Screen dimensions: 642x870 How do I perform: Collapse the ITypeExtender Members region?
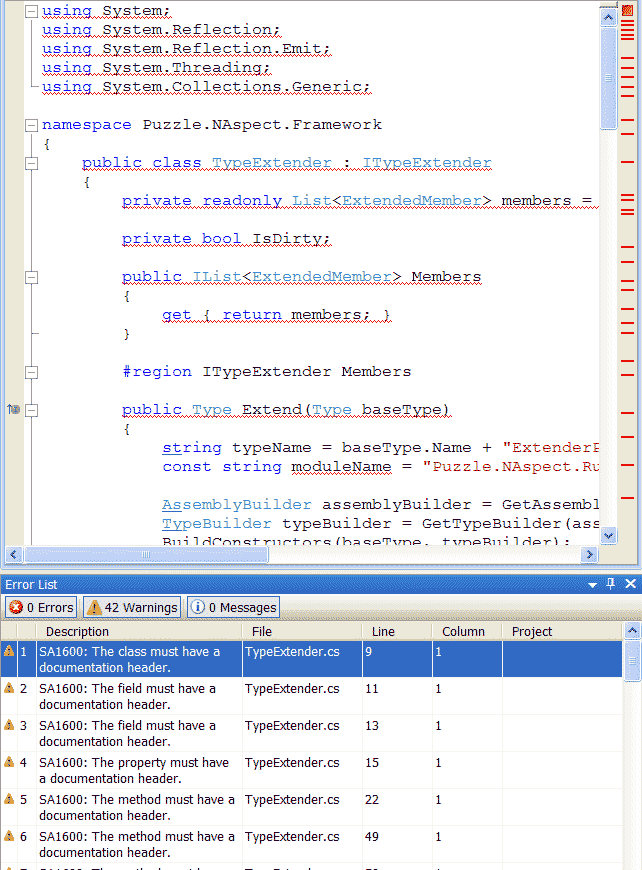pos(32,372)
